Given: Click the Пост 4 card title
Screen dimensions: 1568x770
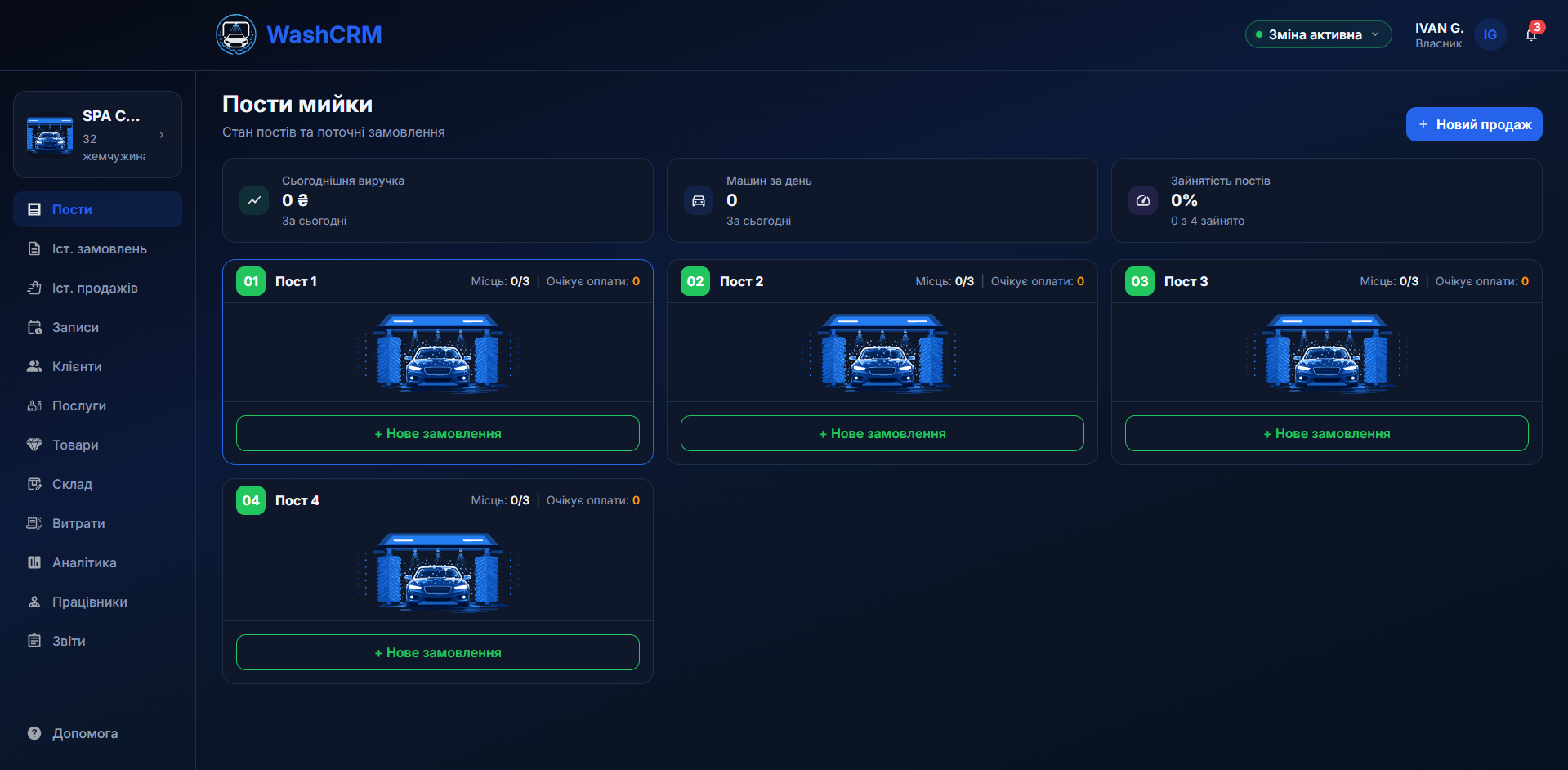Looking at the screenshot, I should tap(297, 500).
